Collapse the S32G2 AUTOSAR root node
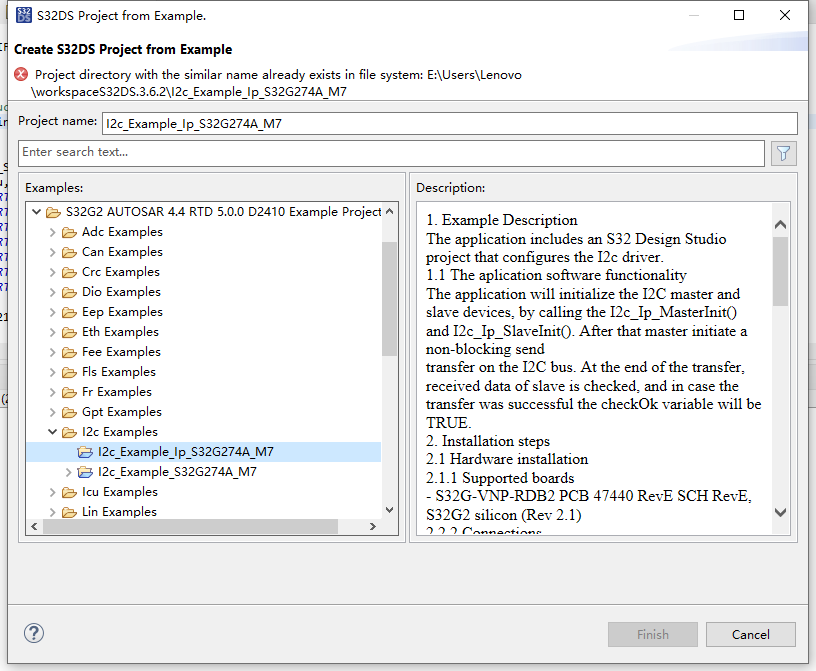The height and width of the screenshot is (671, 816). tap(36, 212)
